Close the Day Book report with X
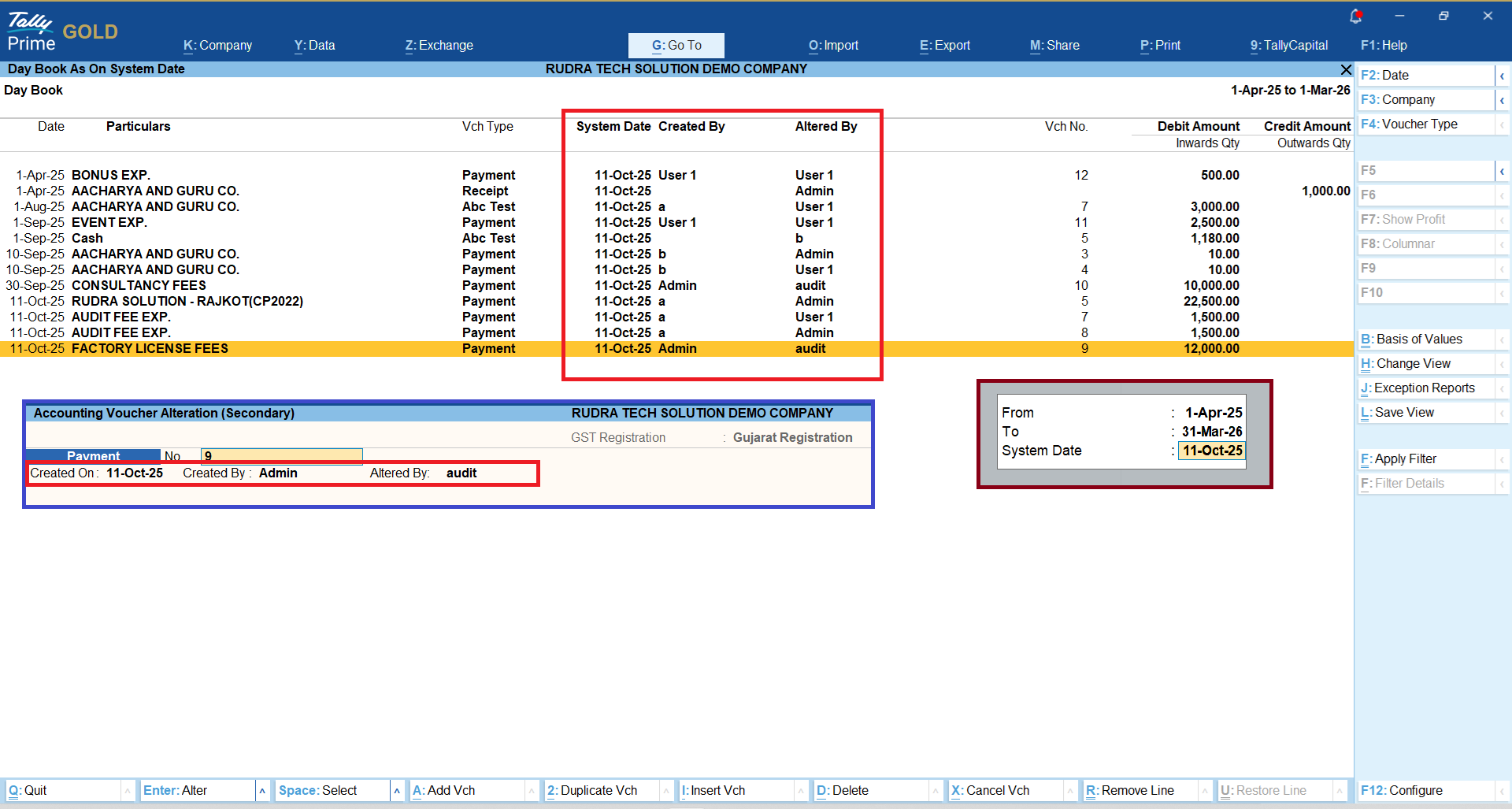 (1346, 69)
